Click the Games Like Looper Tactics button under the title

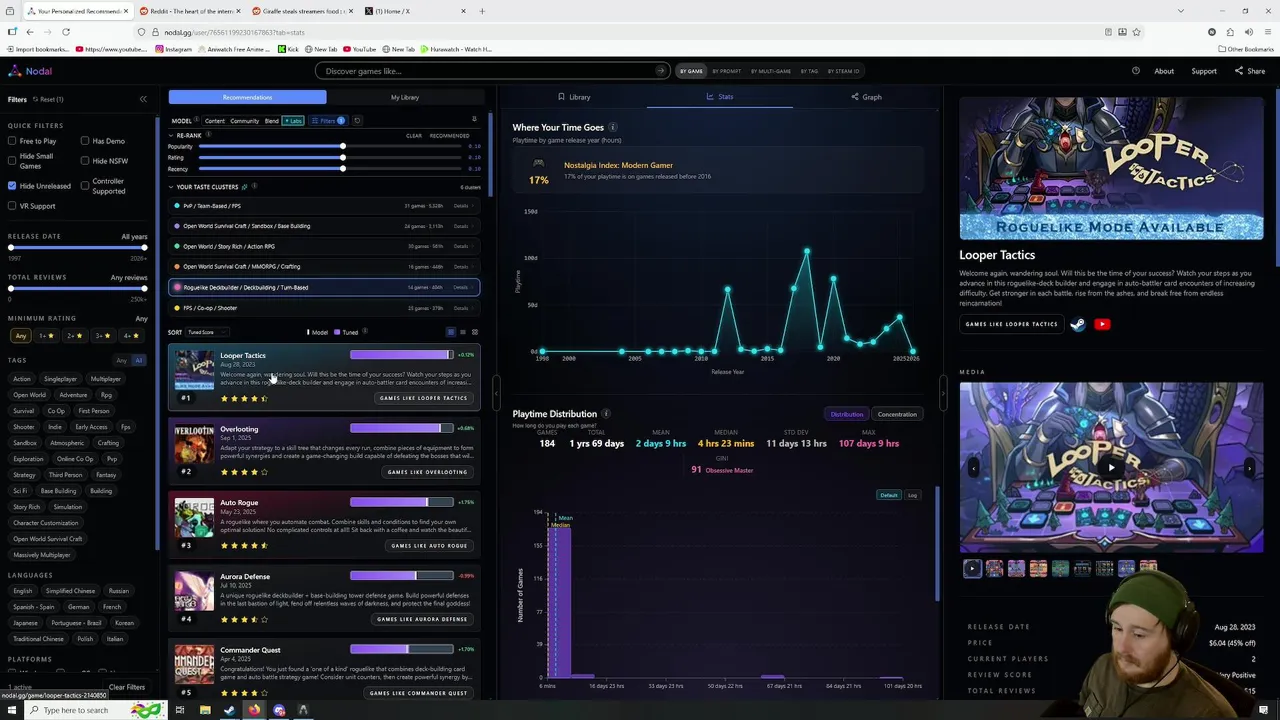tap(1011, 324)
